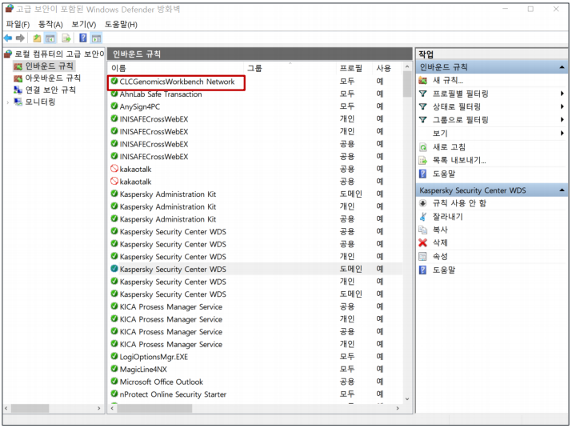This screenshot has width=572, height=429.
Task: Select the AhnLab Safe Transaction rule
Action: (161, 94)
